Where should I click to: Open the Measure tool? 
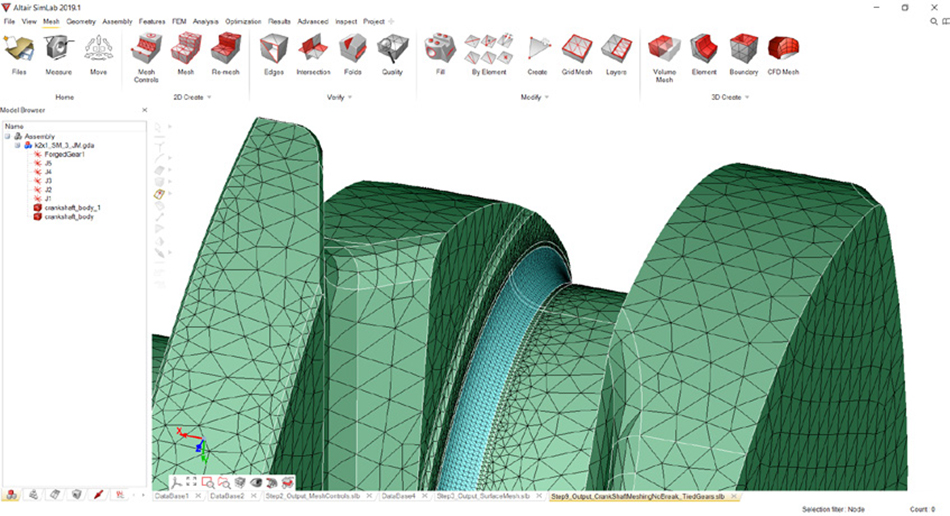(58, 55)
